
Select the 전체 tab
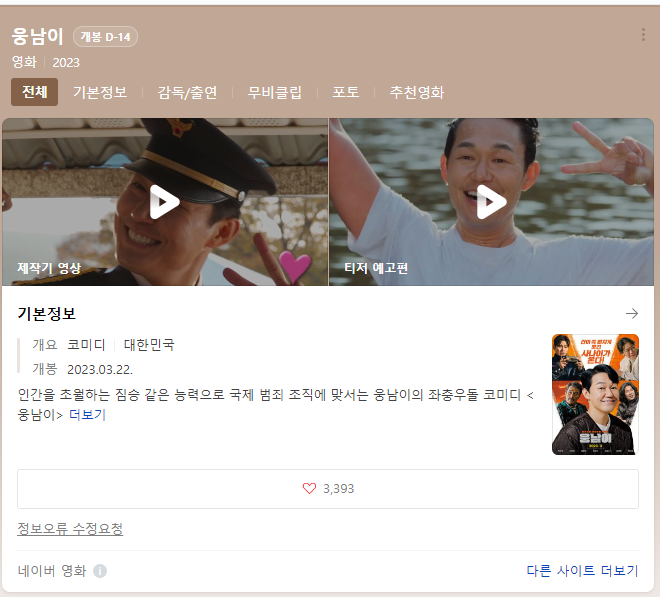35,92
